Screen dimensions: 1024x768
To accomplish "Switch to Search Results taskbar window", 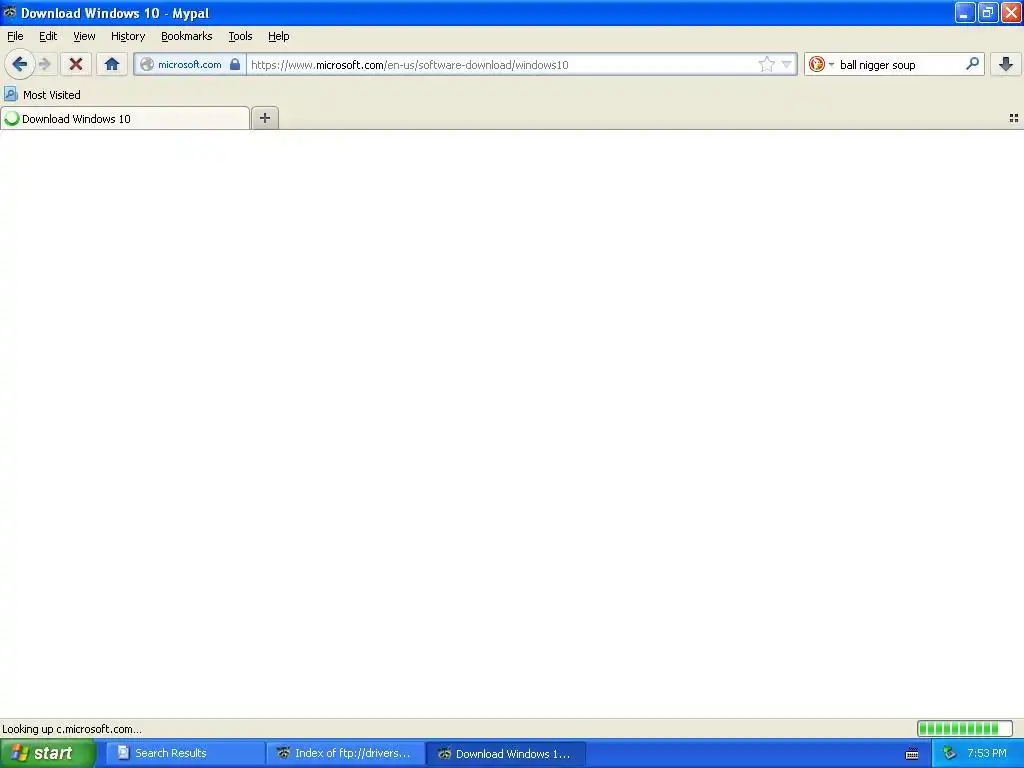I will tap(184, 753).
